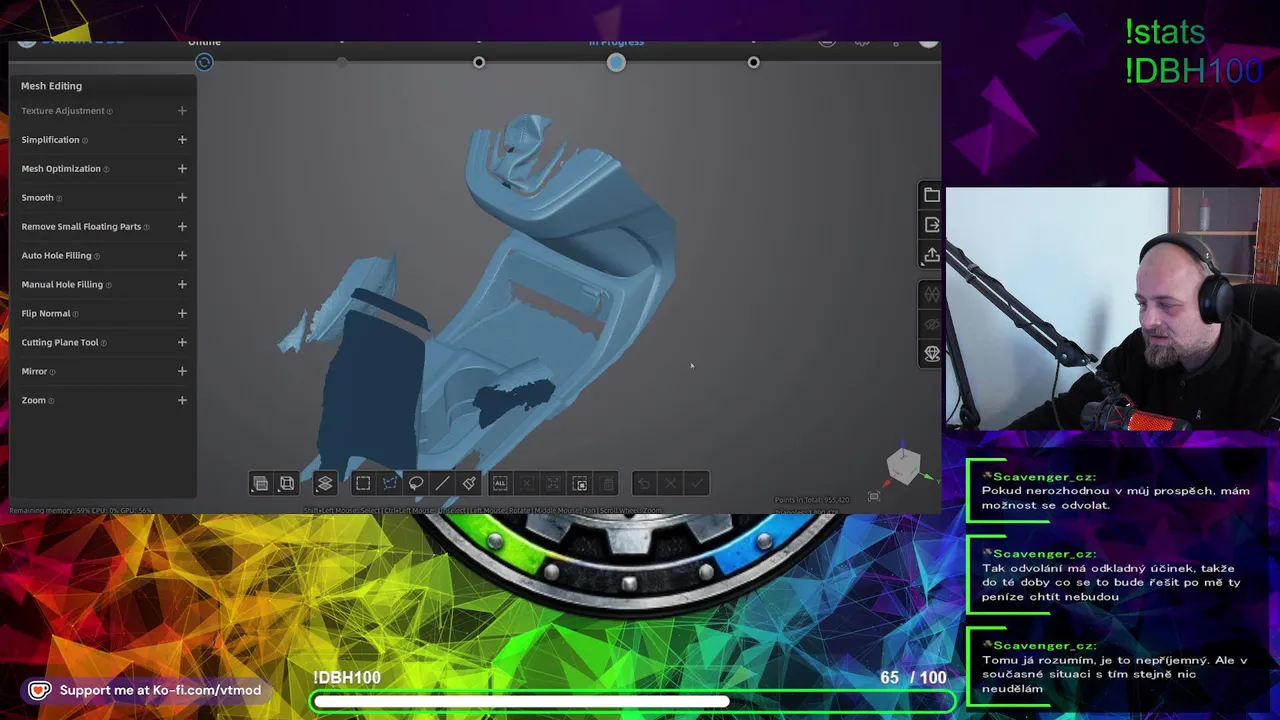This screenshot has width=1280, height=720.
Task: Click the !DBH100 65/100 progress bar
Action: tap(634, 701)
